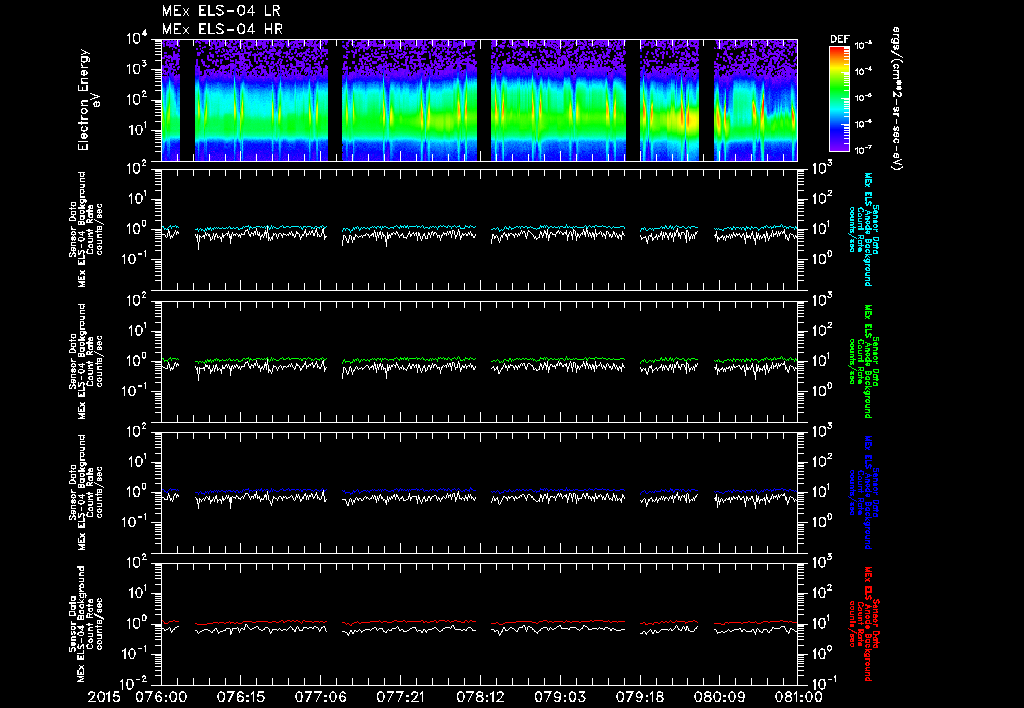Click the '077:06' time tick label
This screenshot has width=1024, height=708.
pyautogui.click(x=320, y=697)
